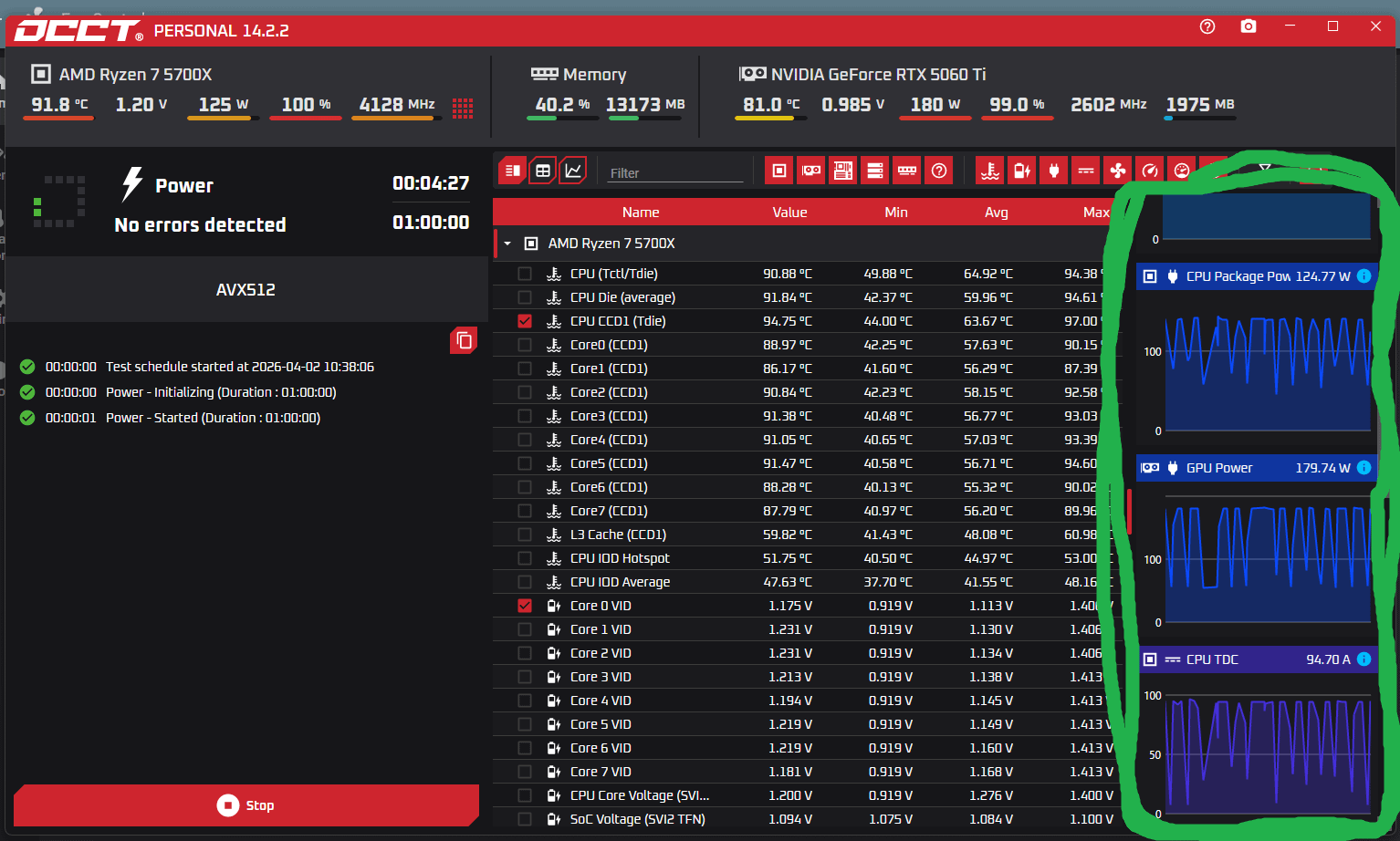Uncheck the Core 0 VID checkbox
This screenshot has width=1400, height=841.
click(524, 606)
